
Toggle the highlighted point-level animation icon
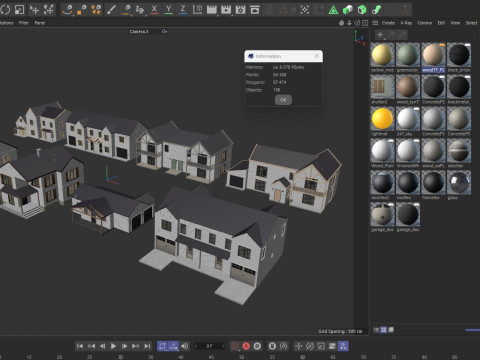(343, 346)
